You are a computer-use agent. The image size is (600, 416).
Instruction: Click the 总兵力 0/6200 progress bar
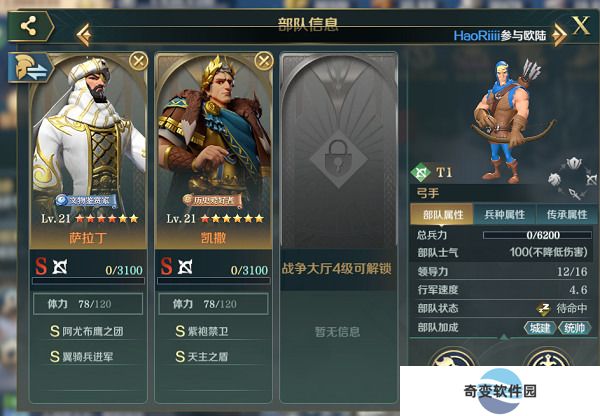537,235
